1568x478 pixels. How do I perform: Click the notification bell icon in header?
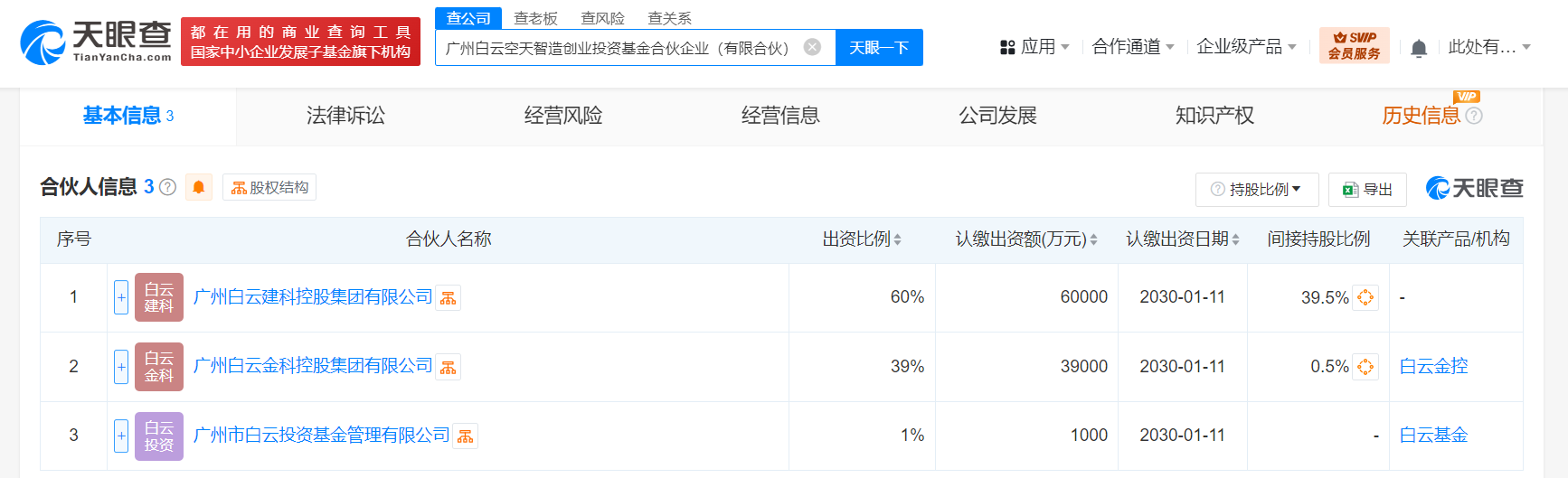coord(1419,48)
